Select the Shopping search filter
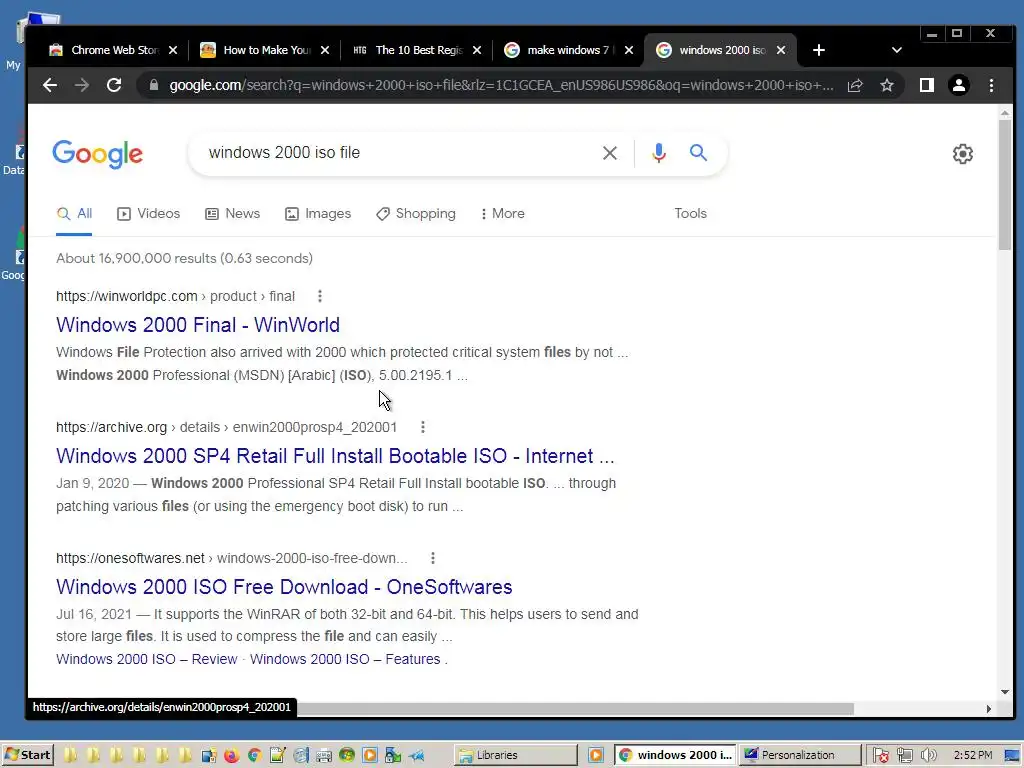 (x=416, y=214)
